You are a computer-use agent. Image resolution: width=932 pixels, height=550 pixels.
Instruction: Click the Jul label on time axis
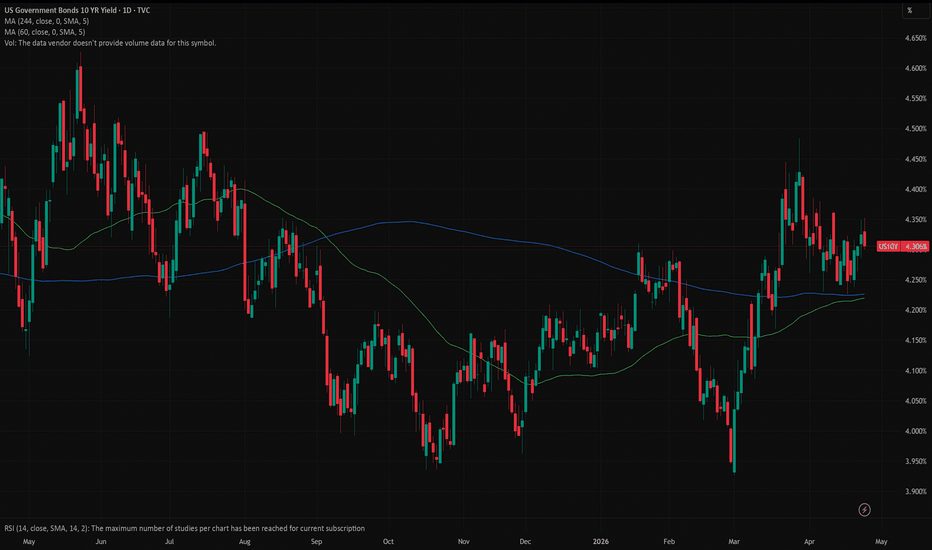pos(169,542)
